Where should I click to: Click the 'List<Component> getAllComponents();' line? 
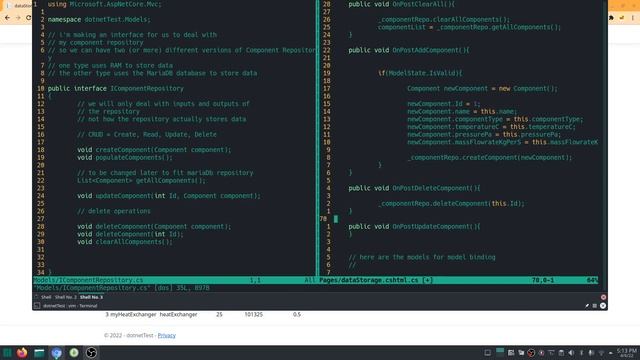click(x=142, y=180)
